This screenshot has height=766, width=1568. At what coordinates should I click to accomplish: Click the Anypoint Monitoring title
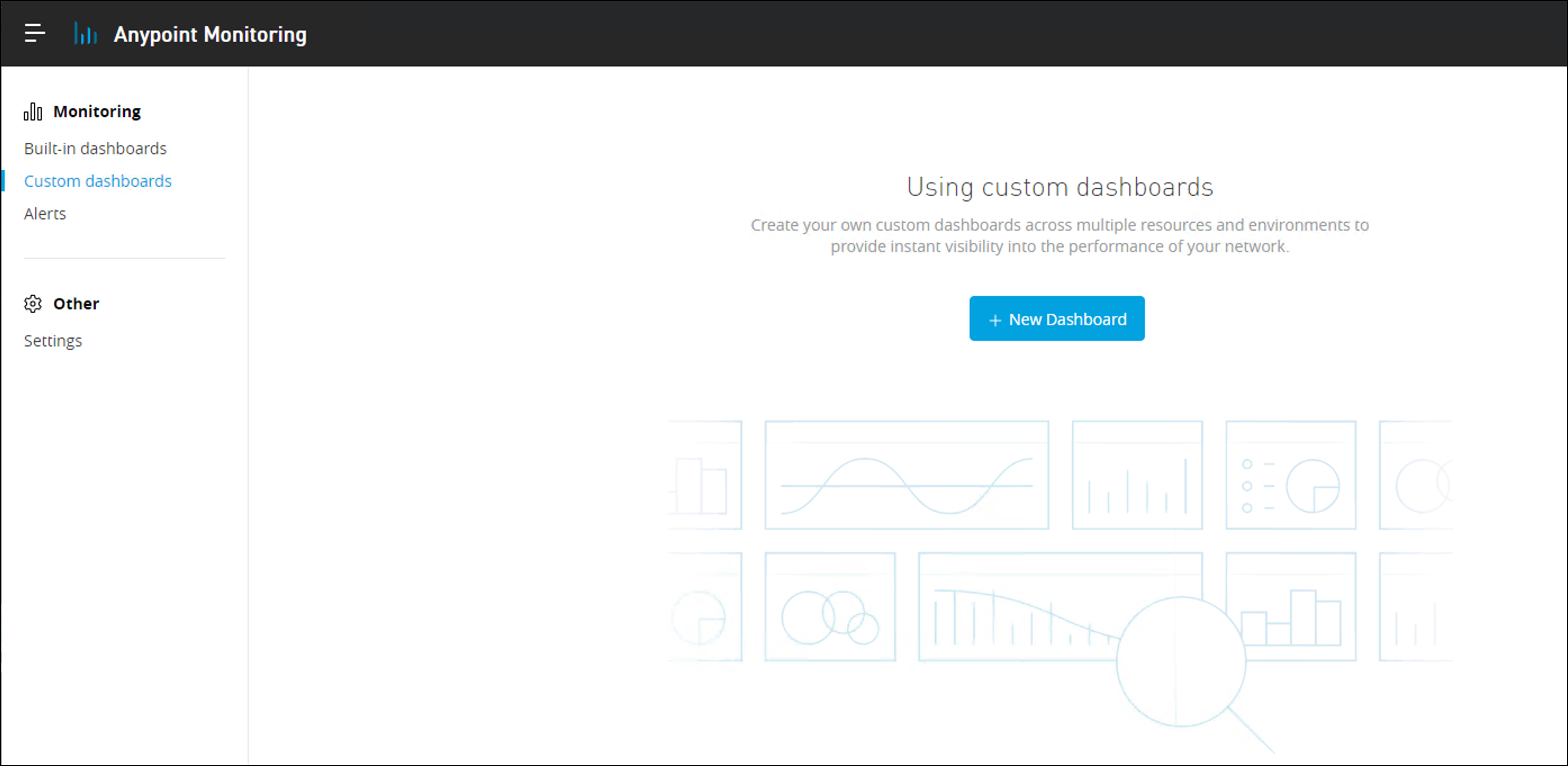210,34
